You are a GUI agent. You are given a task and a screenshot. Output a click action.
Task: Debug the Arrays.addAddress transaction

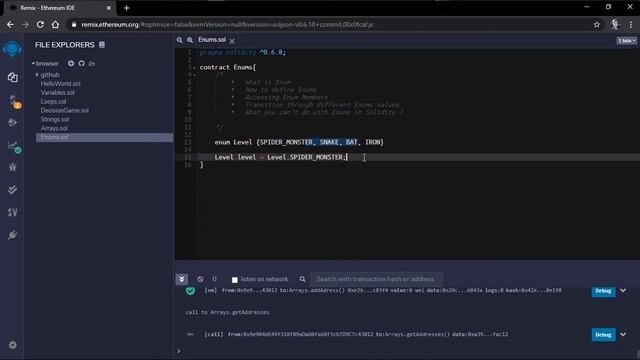pos(603,291)
